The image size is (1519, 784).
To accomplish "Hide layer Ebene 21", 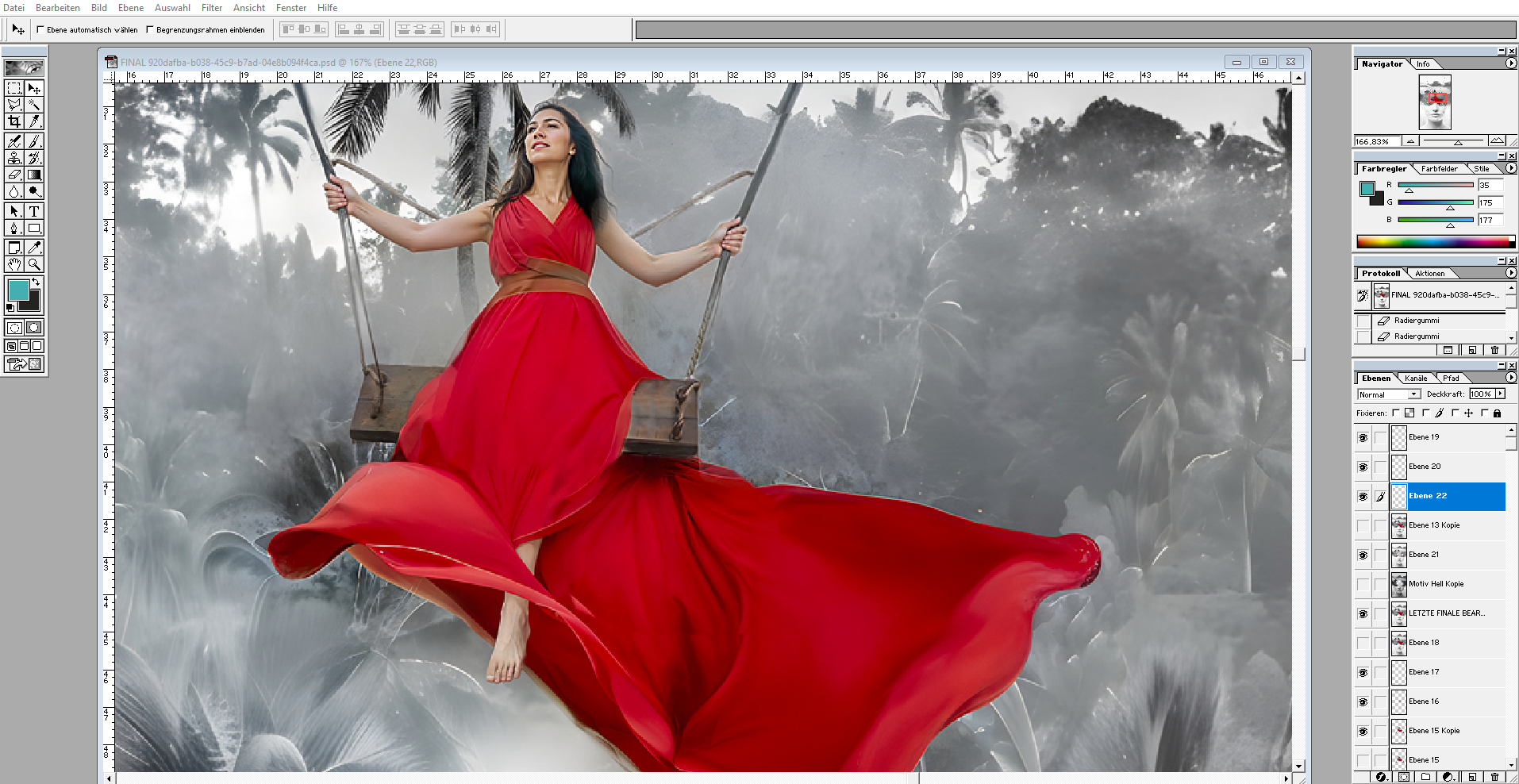I will pyautogui.click(x=1363, y=555).
